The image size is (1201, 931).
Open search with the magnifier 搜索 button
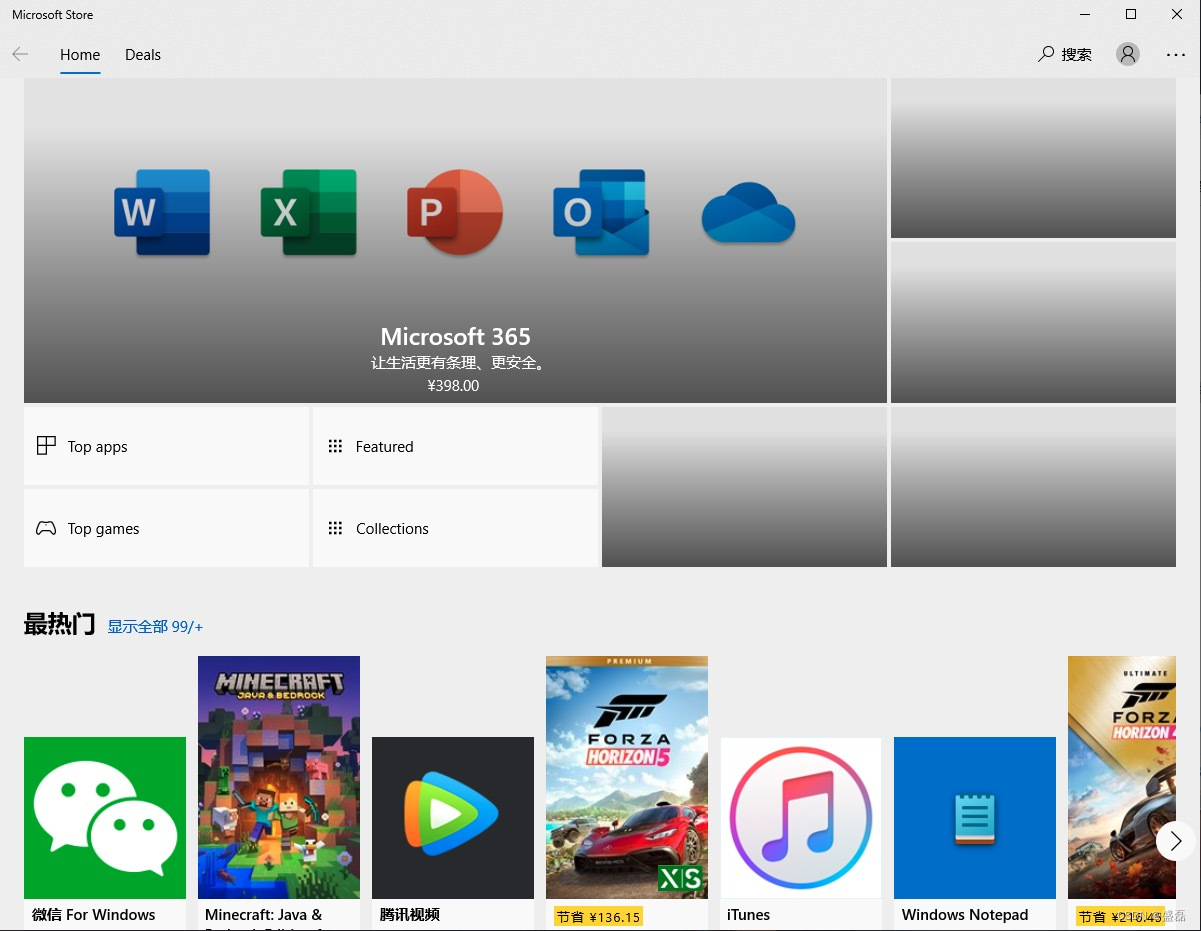1065,54
